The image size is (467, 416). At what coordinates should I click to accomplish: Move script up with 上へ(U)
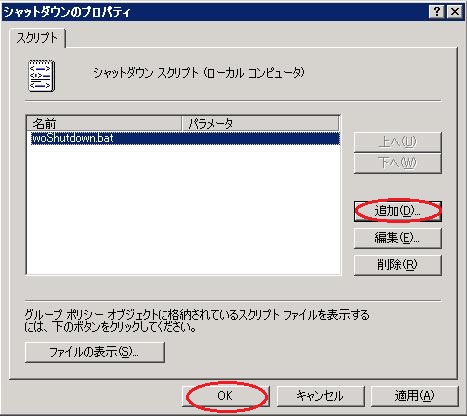pos(398,142)
